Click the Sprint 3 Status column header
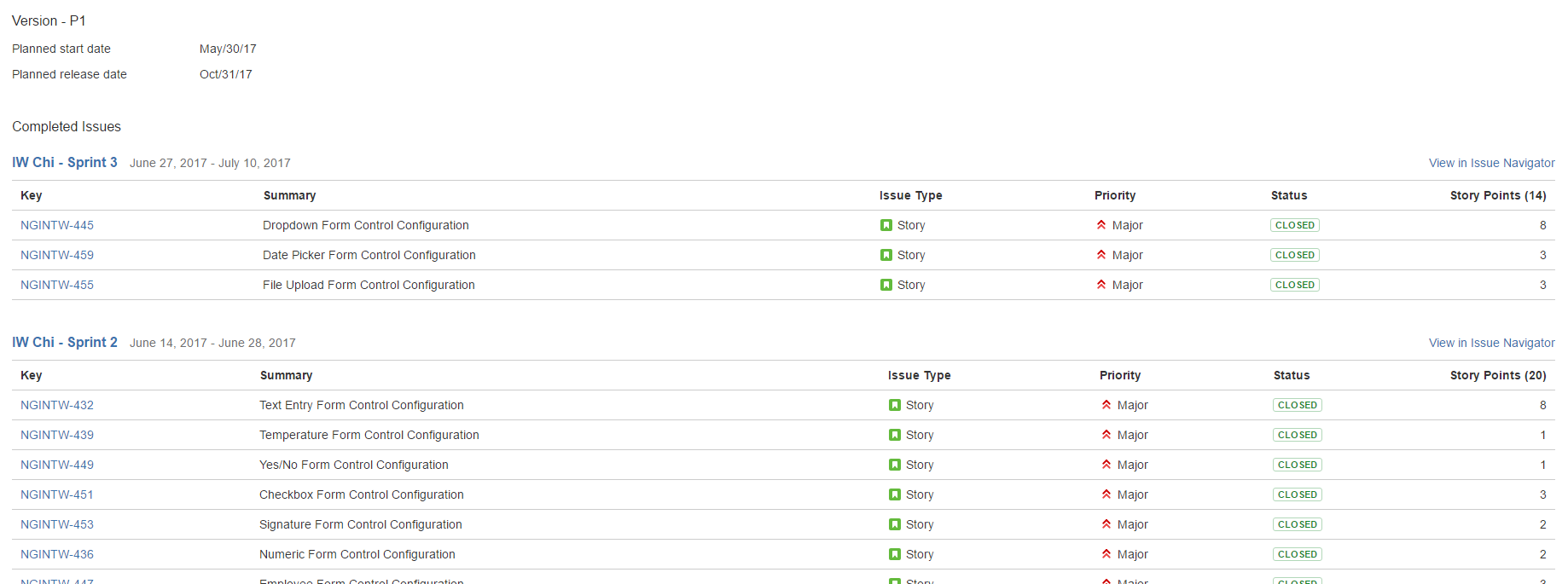The height and width of the screenshot is (584, 1568). pos(1289,195)
